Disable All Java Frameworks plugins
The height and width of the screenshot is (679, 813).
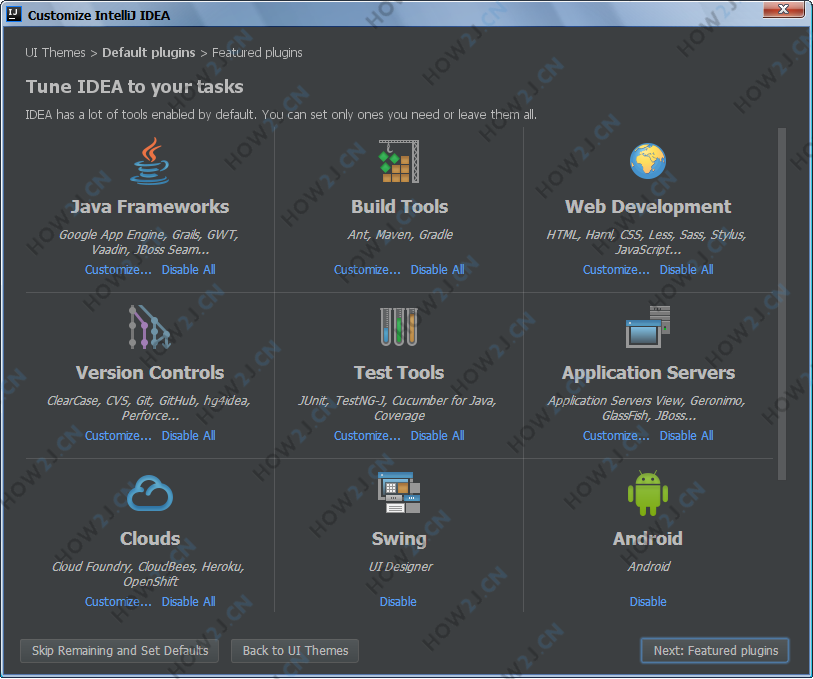tap(188, 270)
